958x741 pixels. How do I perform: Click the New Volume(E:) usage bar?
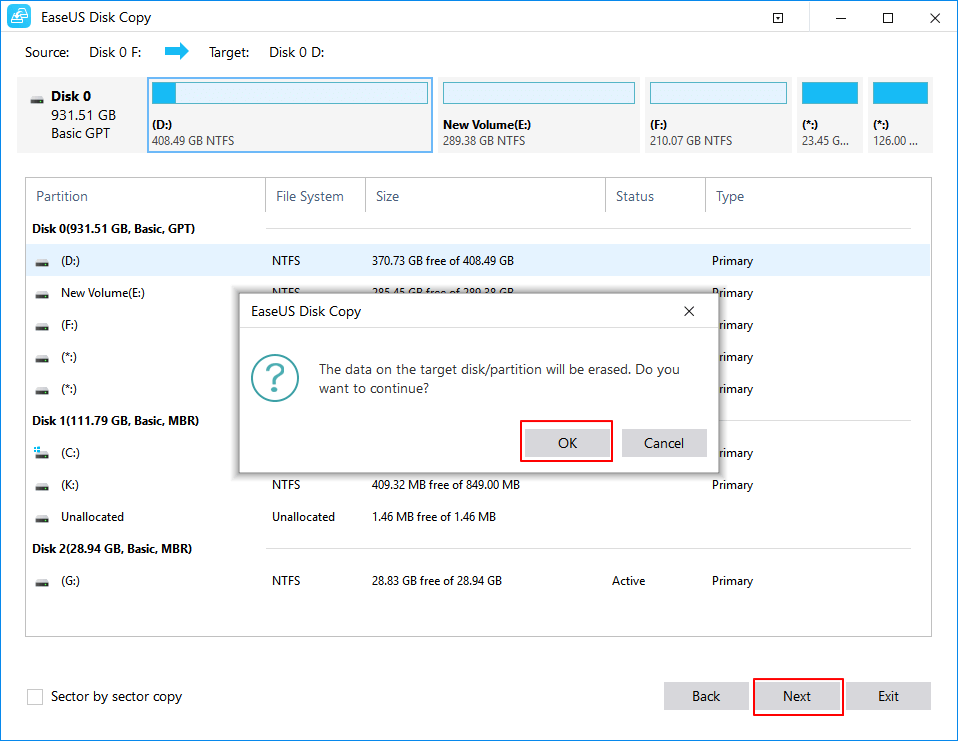pos(538,93)
